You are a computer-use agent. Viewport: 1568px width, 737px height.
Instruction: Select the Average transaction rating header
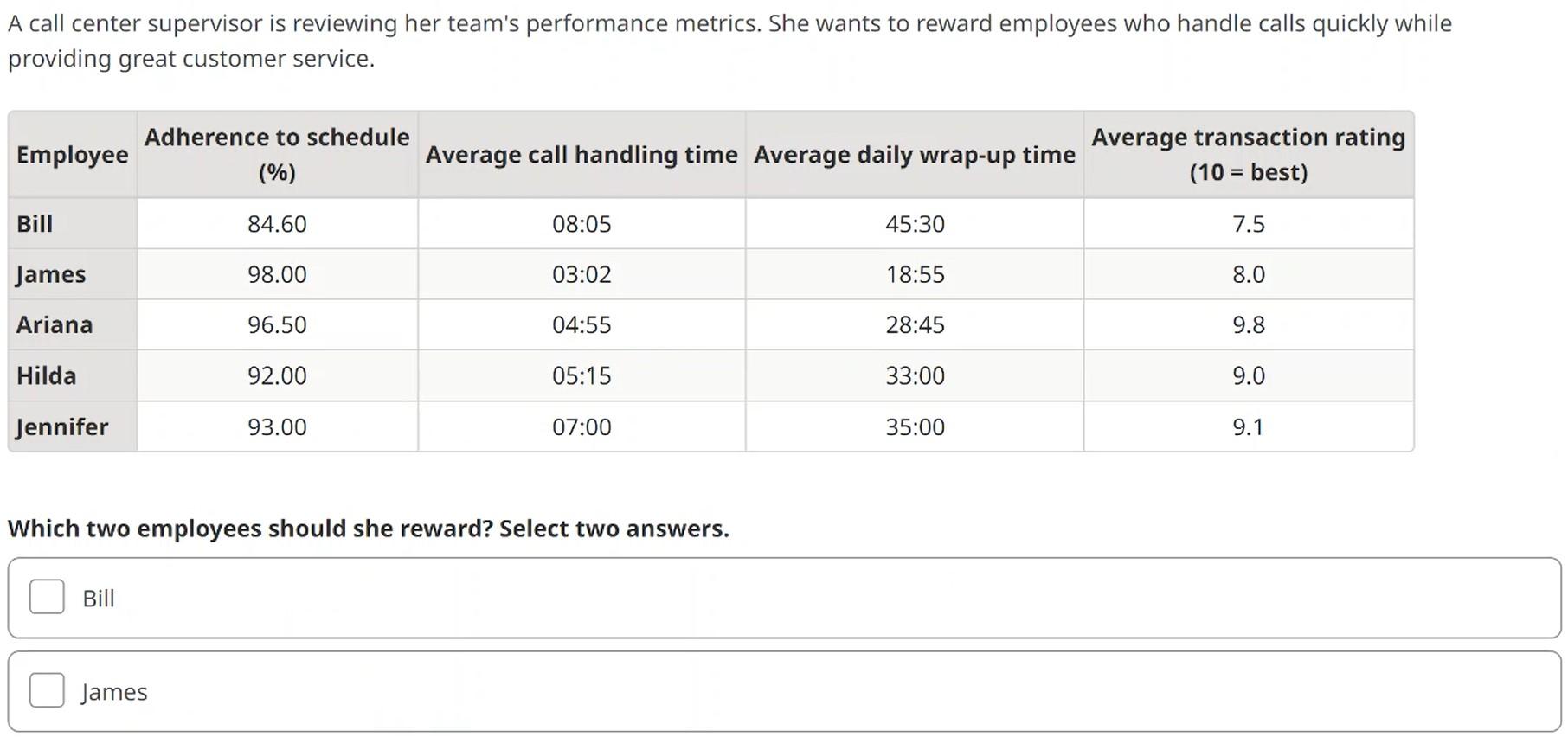point(1248,154)
